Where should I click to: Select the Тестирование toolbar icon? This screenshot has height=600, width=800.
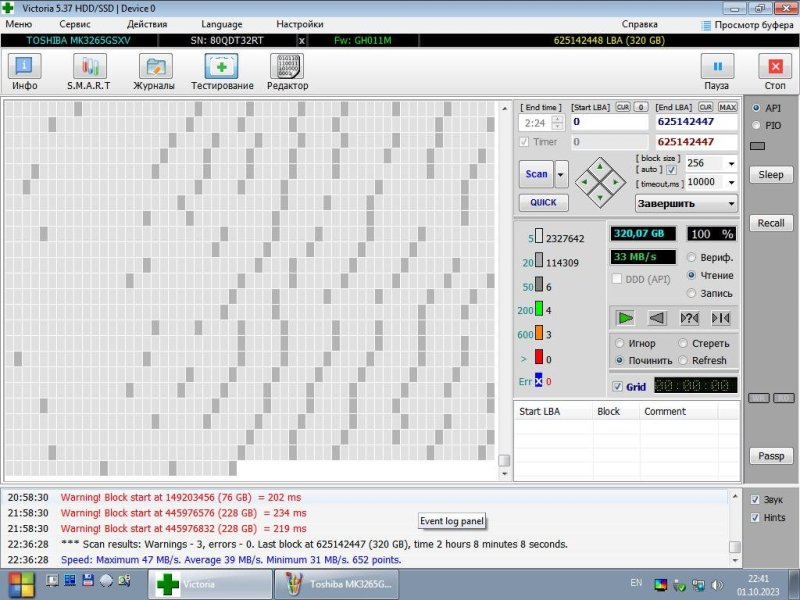221,68
